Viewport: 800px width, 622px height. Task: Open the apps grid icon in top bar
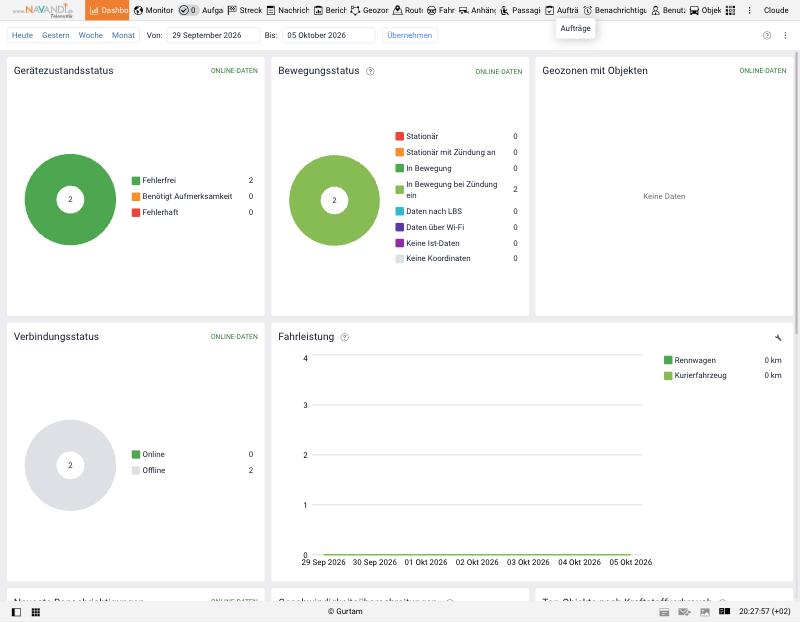click(731, 10)
